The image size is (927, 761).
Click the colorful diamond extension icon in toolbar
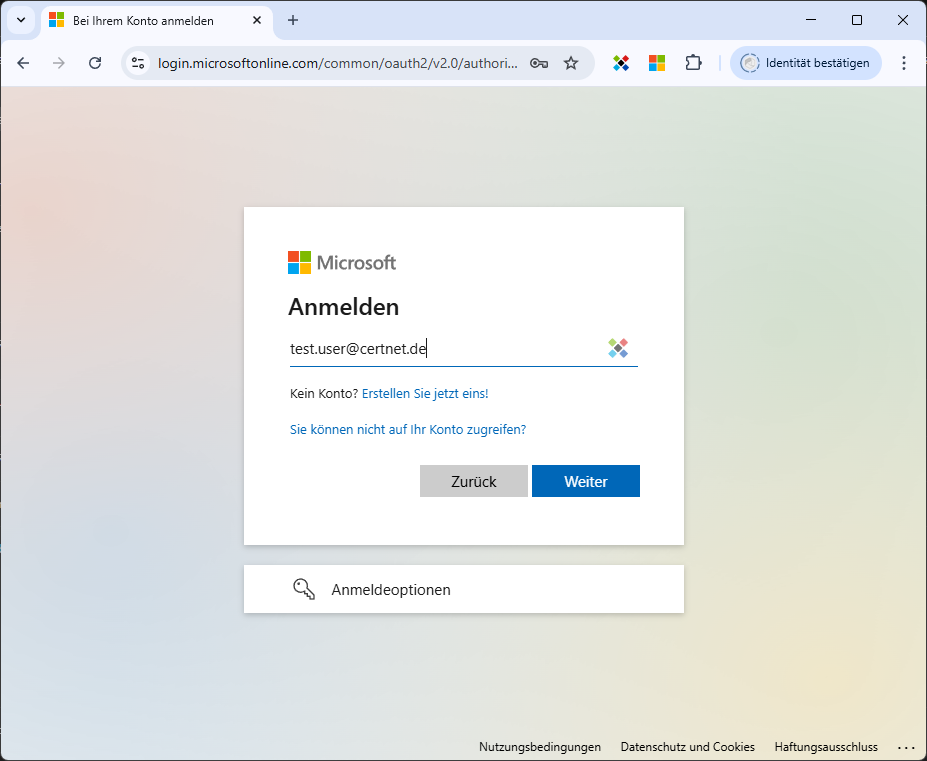tap(621, 63)
